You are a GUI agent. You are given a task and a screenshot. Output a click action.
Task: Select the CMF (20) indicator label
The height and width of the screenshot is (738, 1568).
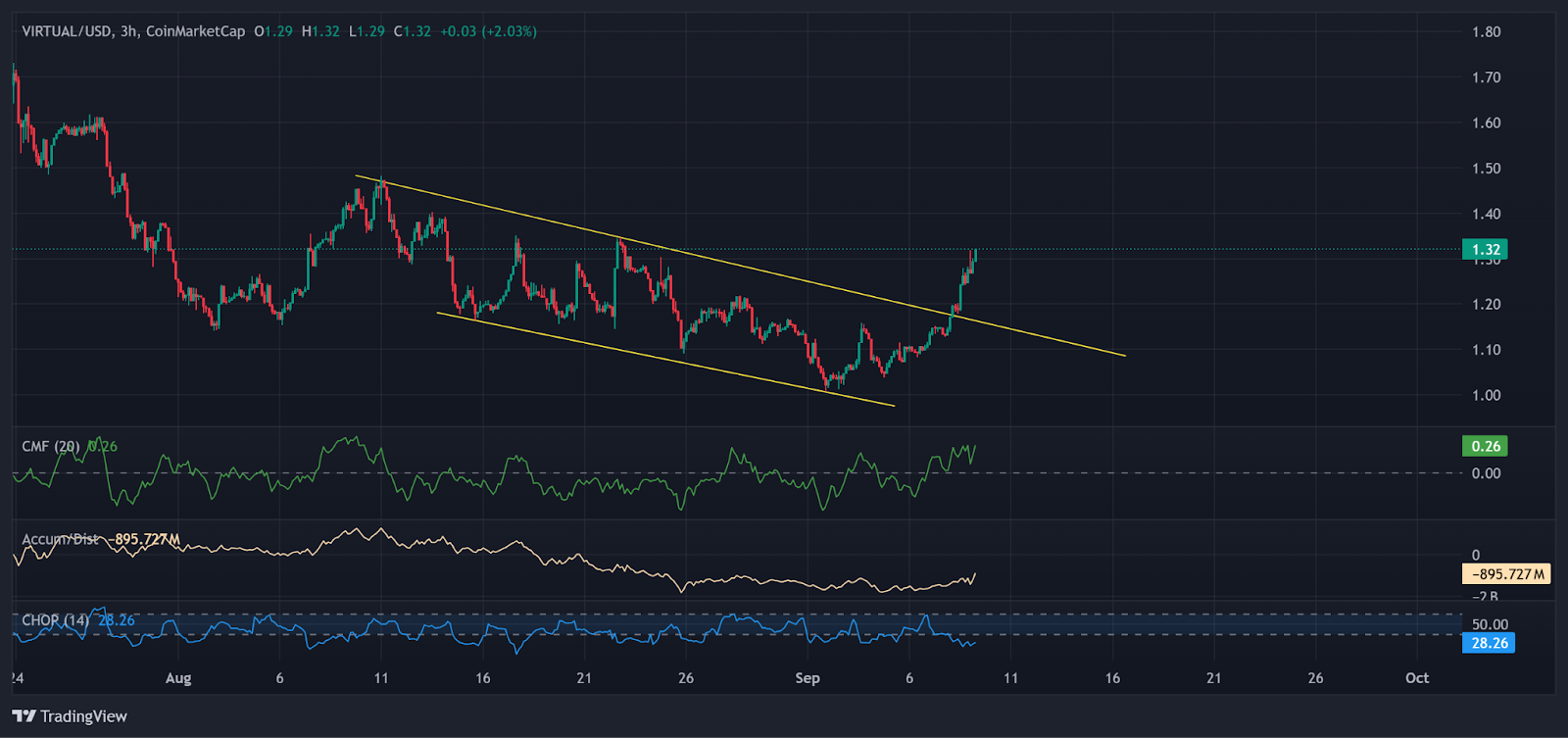pyautogui.click(x=51, y=446)
